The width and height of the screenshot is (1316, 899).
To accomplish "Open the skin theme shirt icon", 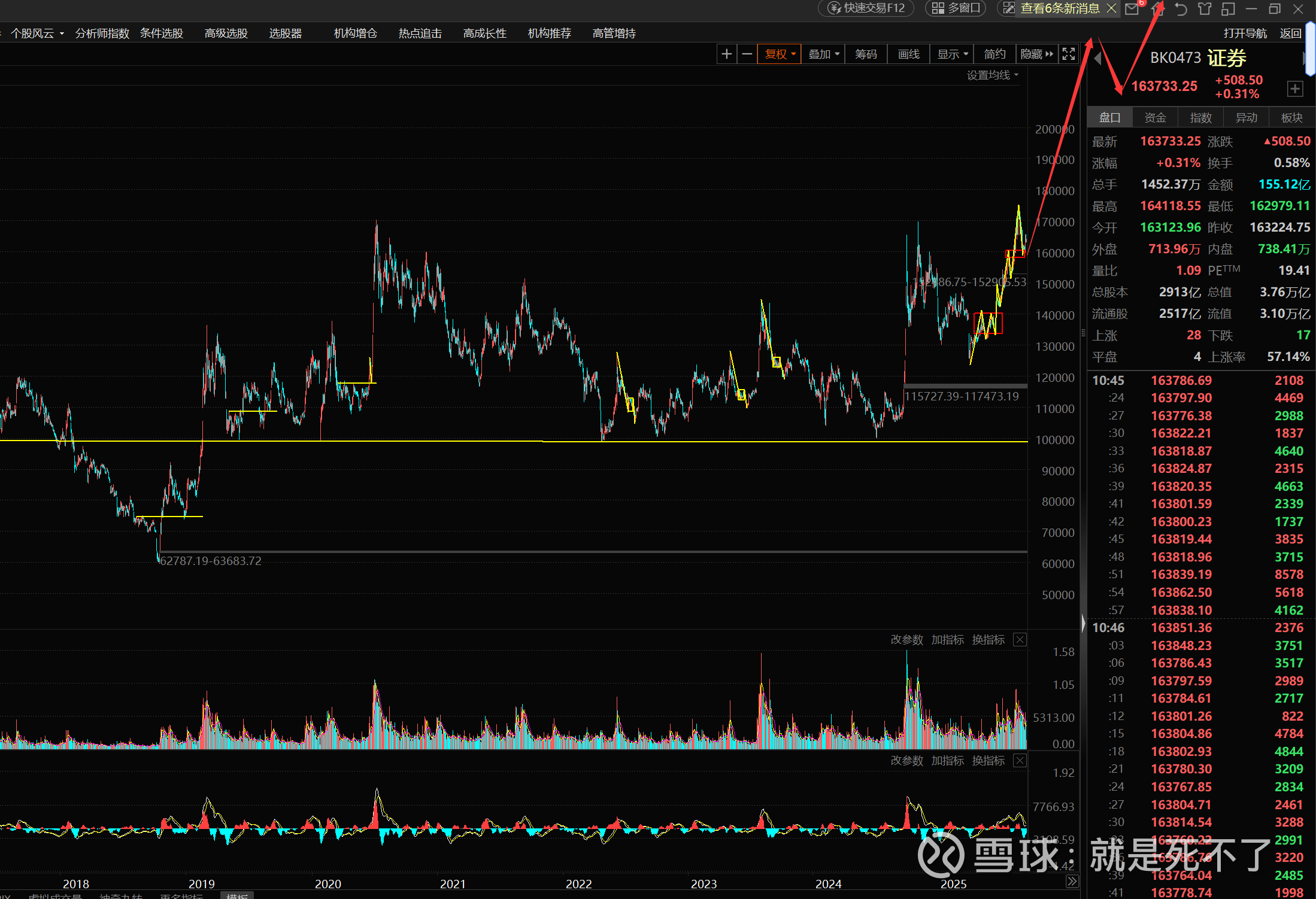I will click(1205, 9).
